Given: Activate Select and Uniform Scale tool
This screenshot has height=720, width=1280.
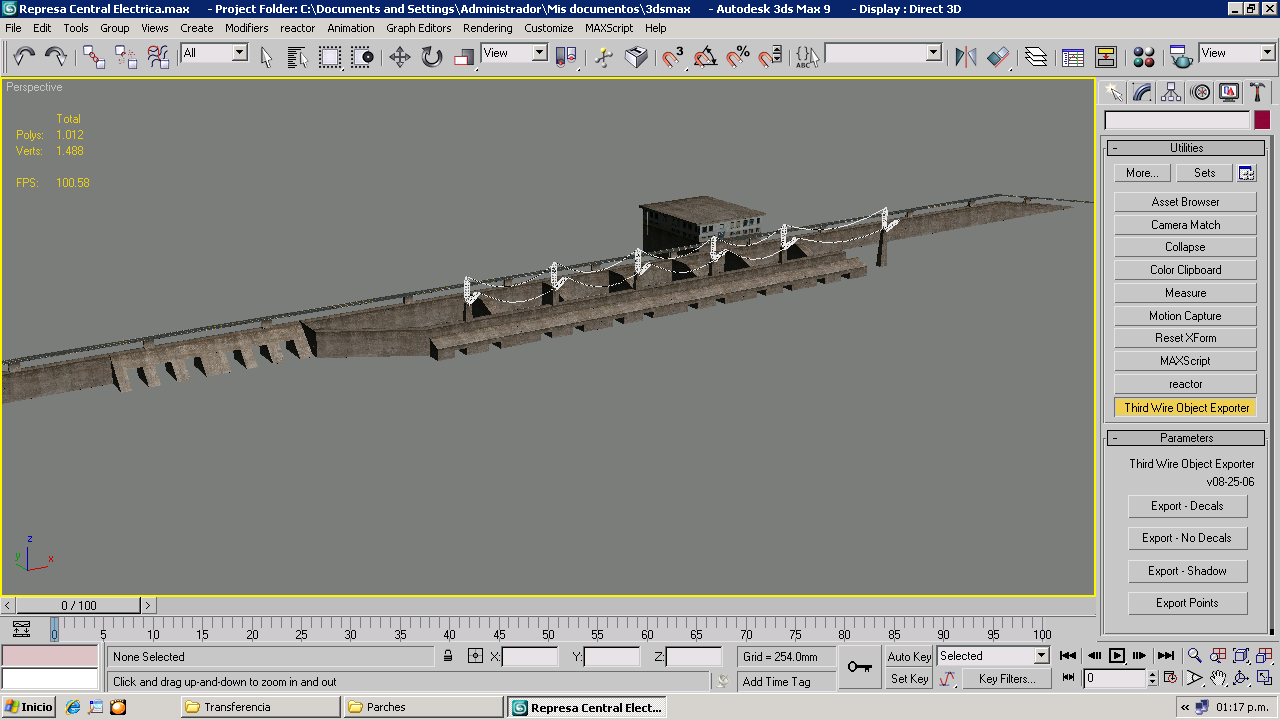Looking at the screenshot, I should click(x=464, y=57).
